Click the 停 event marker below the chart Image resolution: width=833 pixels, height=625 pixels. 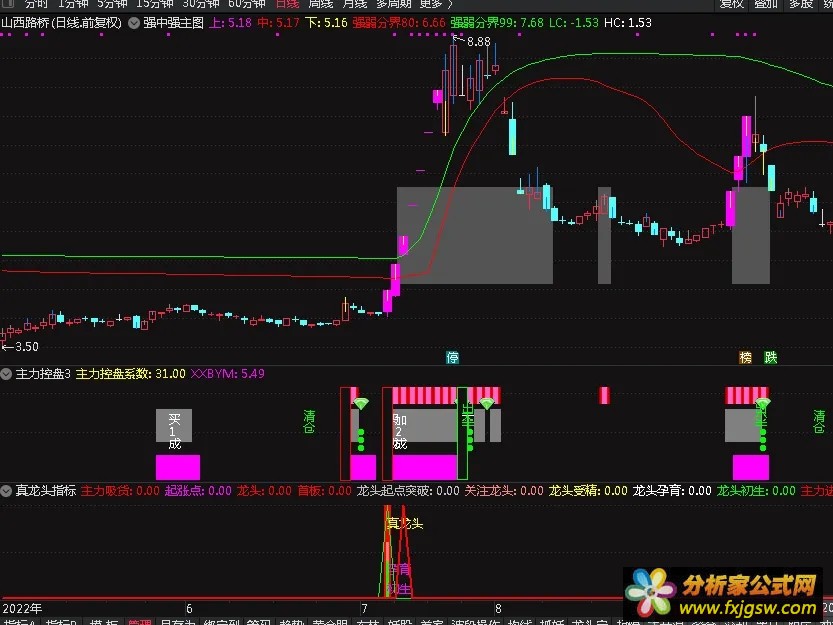click(x=452, y=358)
